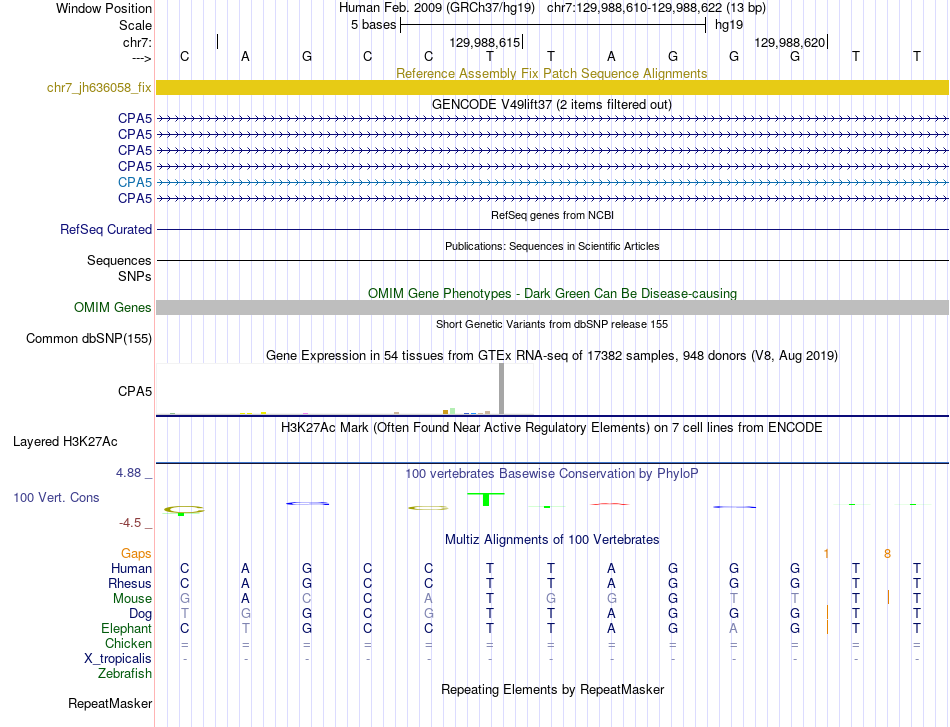Click the -4.5 PhyloP scale value
This screenshot has height=727, width=950.
(x=130, y=523)
